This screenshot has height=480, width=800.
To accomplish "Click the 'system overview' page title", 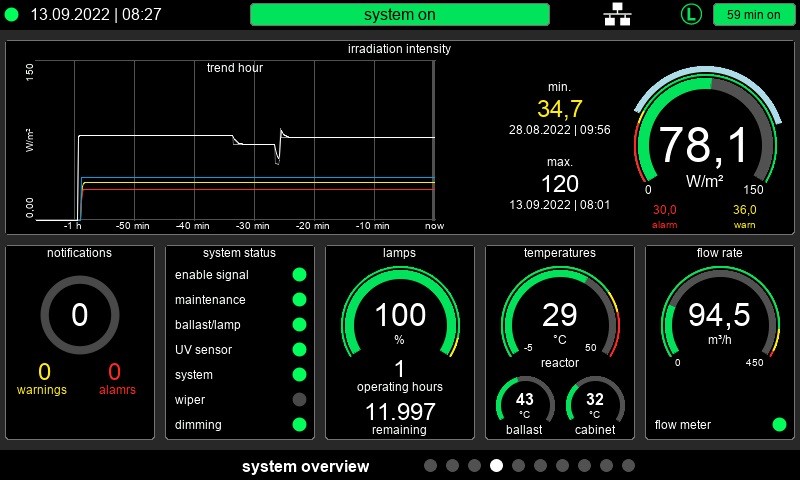I will coord(305,466).
